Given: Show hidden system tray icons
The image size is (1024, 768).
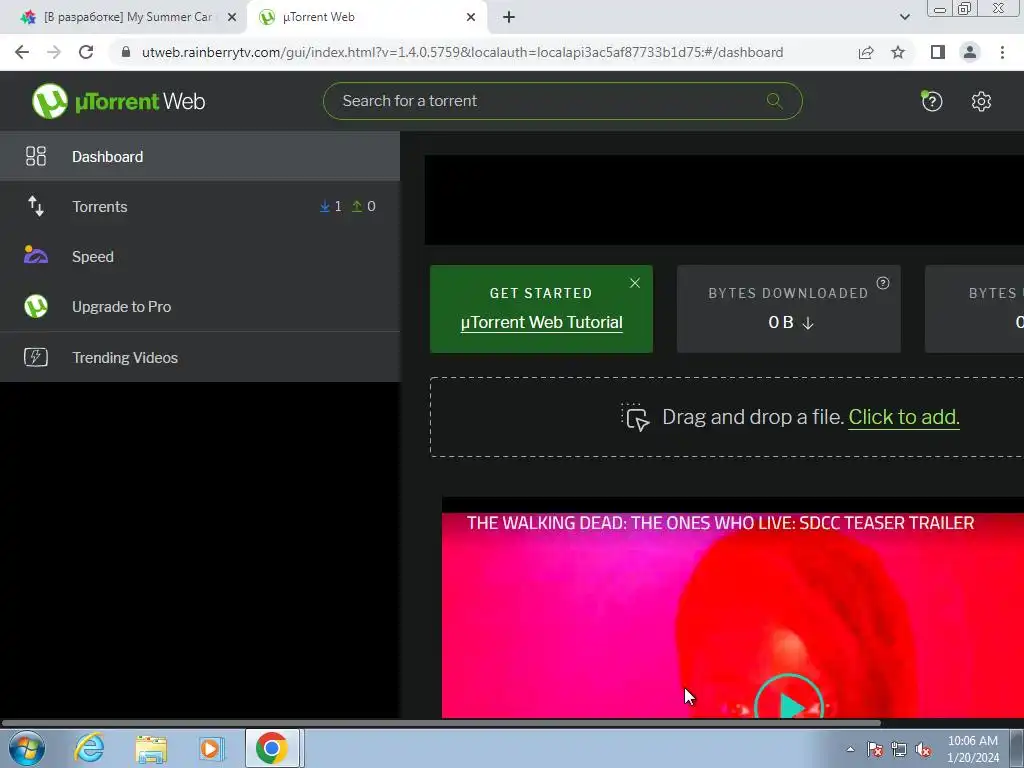Looking at the screenshot, I should pos(850,749).
